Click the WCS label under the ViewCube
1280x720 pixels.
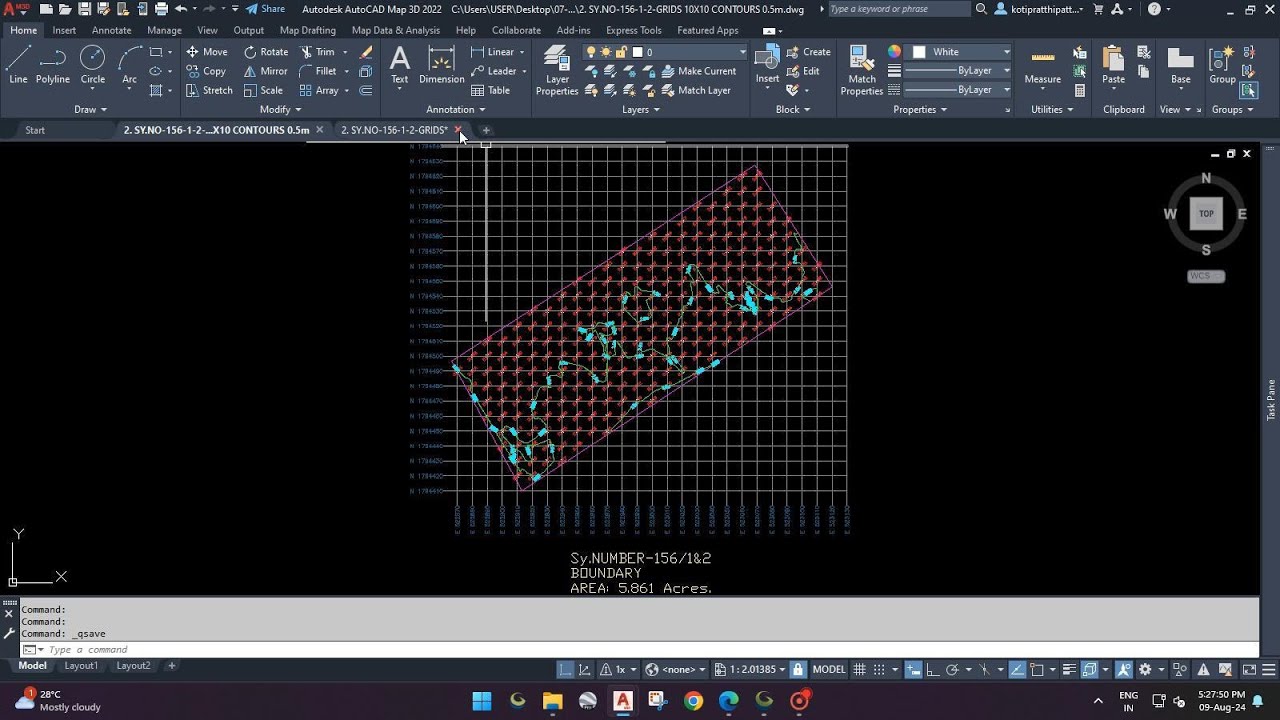(1205, 276)
